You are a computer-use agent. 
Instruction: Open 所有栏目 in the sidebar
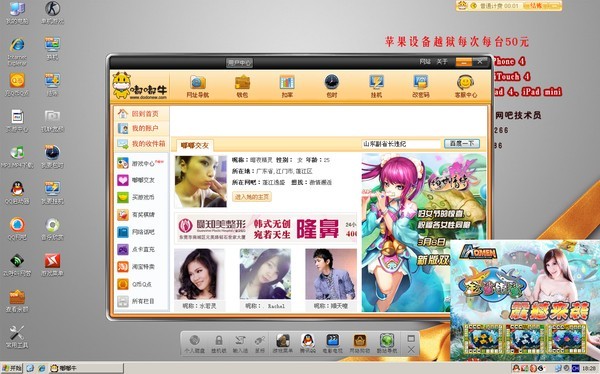click(136, 301)
